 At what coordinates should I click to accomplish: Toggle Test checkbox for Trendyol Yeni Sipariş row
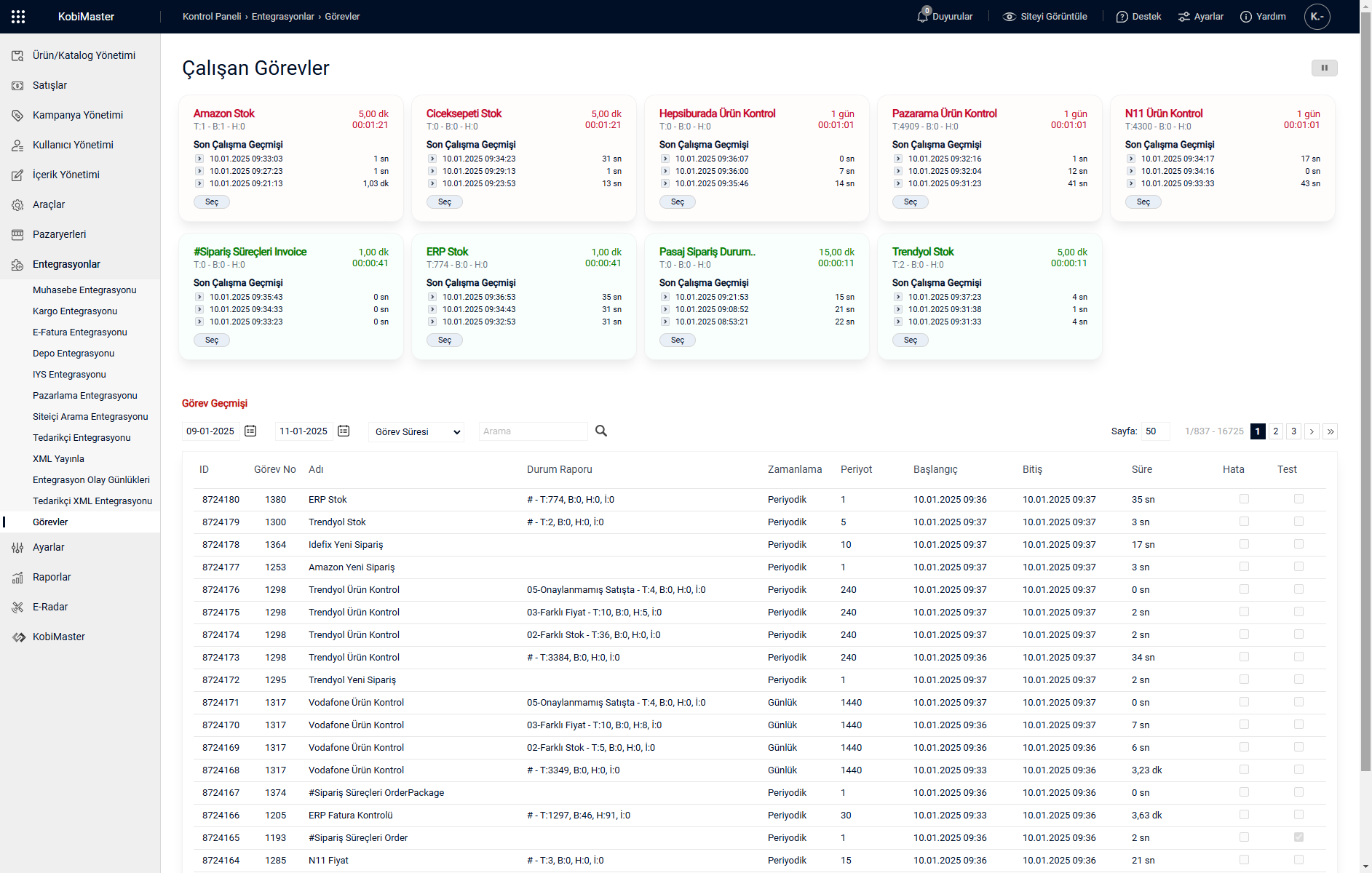[x=1298, y=679]
